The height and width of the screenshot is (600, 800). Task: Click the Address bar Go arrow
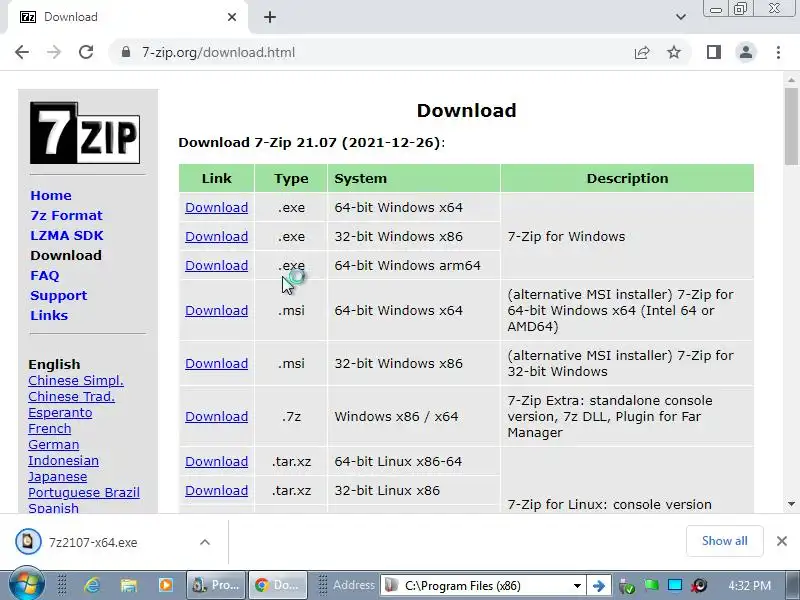[598, 585]
